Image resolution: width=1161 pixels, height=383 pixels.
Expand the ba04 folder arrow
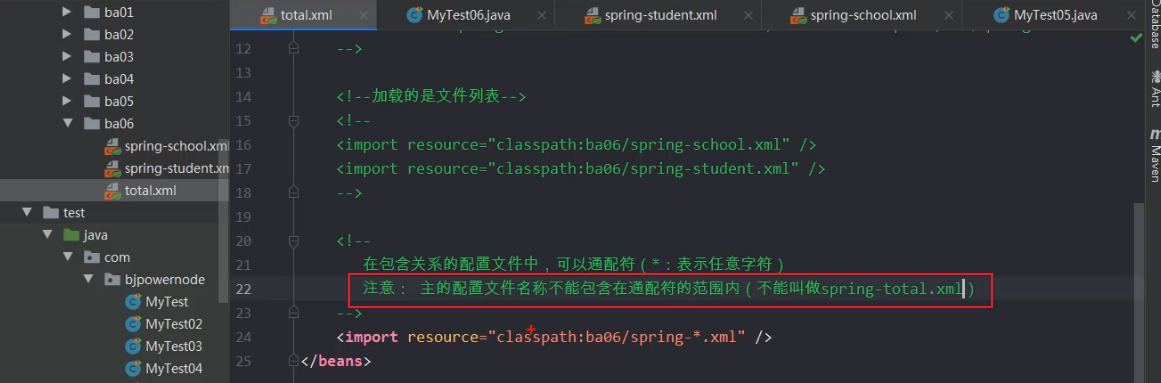click(67, 79)
